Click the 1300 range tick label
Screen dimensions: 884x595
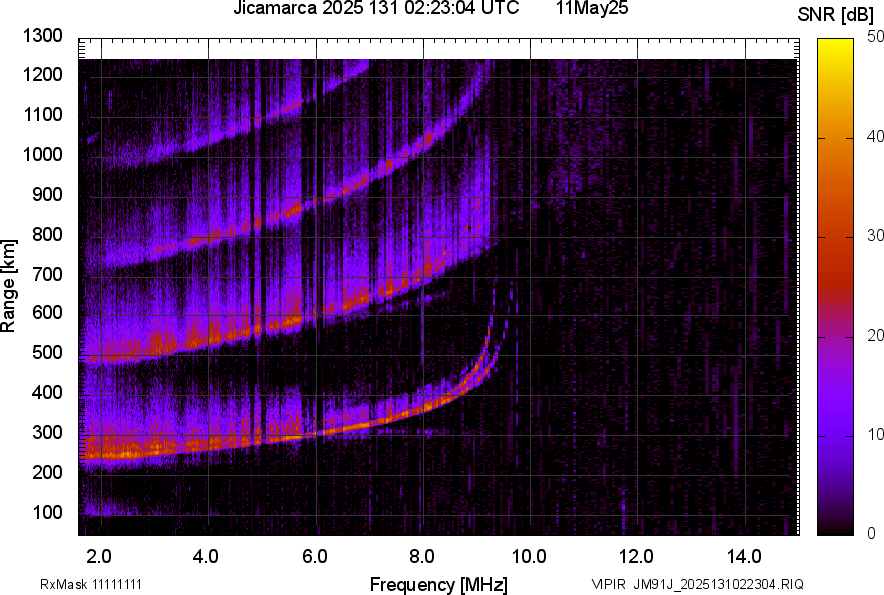[42, 36]
